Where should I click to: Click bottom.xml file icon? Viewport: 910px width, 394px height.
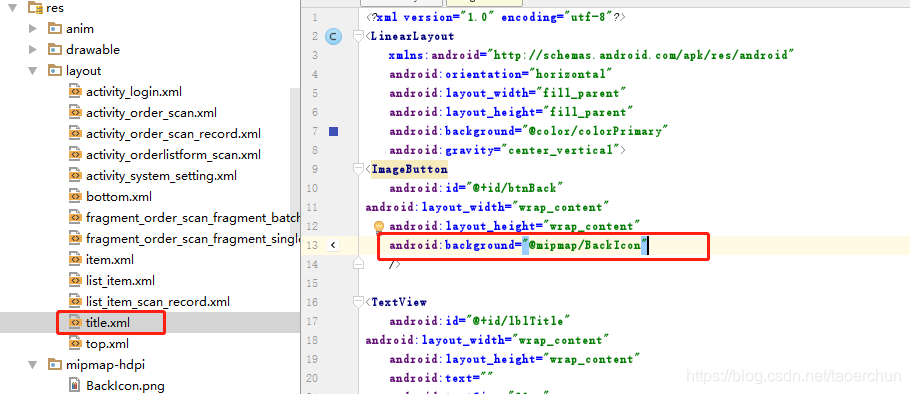75,197
